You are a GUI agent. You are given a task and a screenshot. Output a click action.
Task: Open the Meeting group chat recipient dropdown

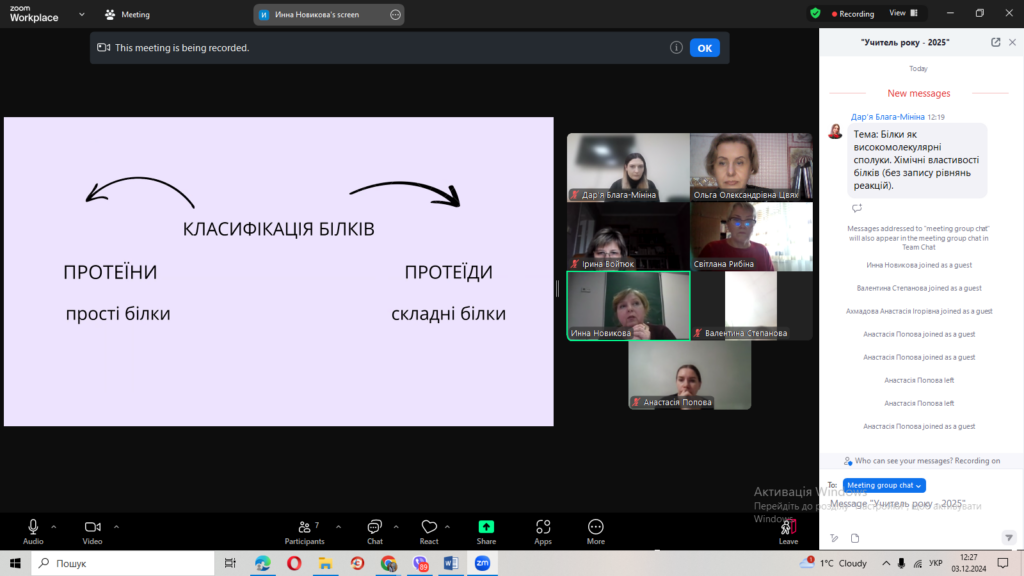[x=884, y=485]
